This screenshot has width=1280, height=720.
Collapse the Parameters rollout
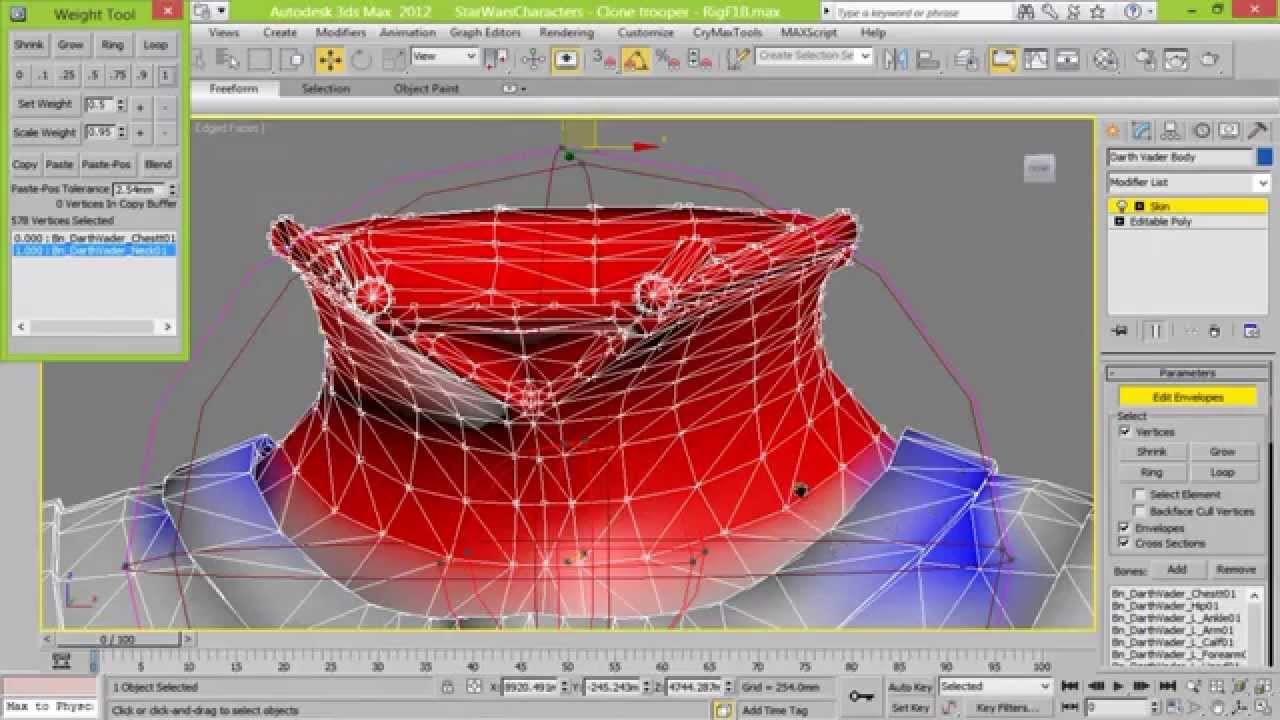click(1186, 373)
